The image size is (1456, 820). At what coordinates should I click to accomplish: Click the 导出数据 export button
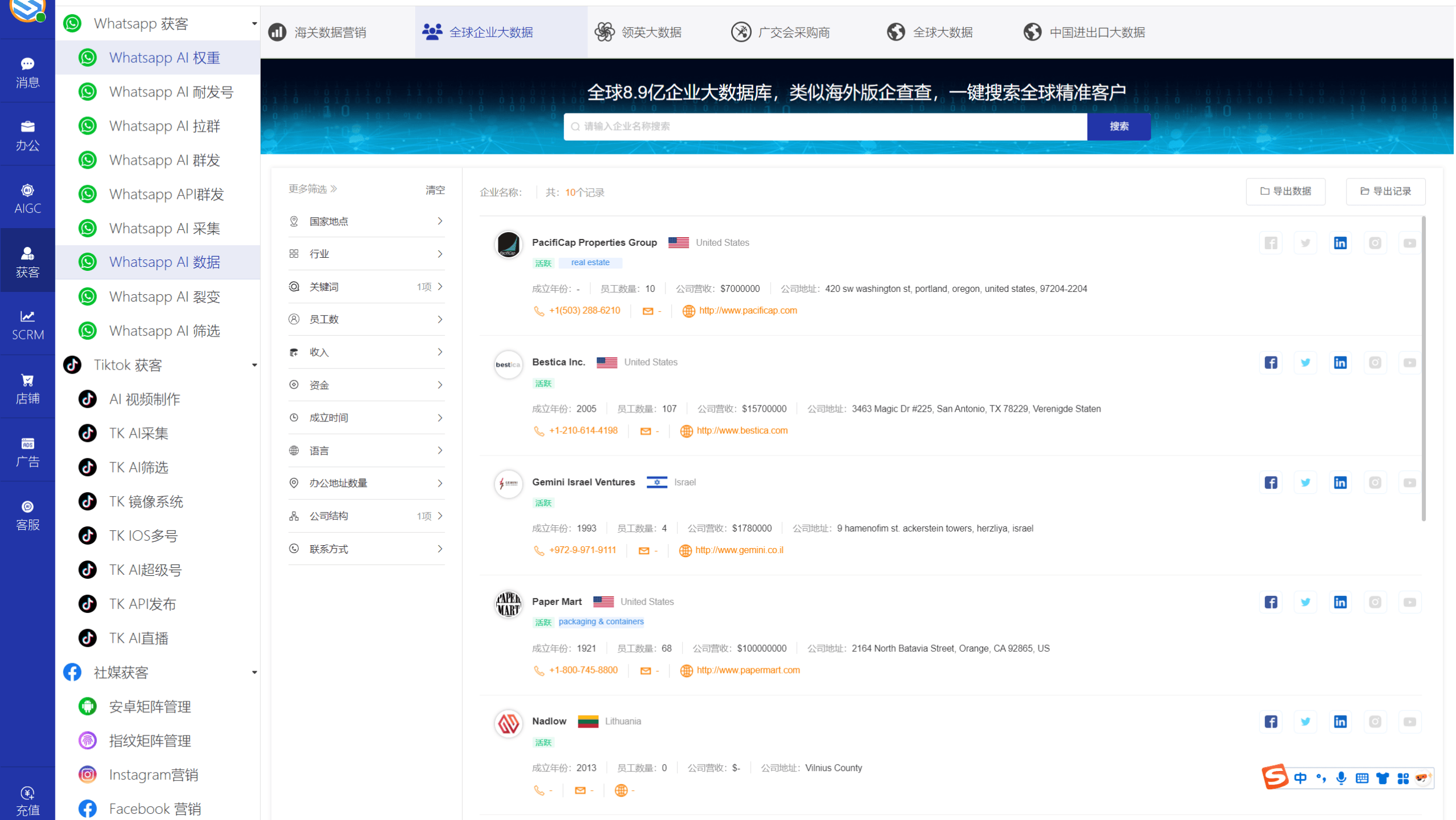[x=1286, y=191]
